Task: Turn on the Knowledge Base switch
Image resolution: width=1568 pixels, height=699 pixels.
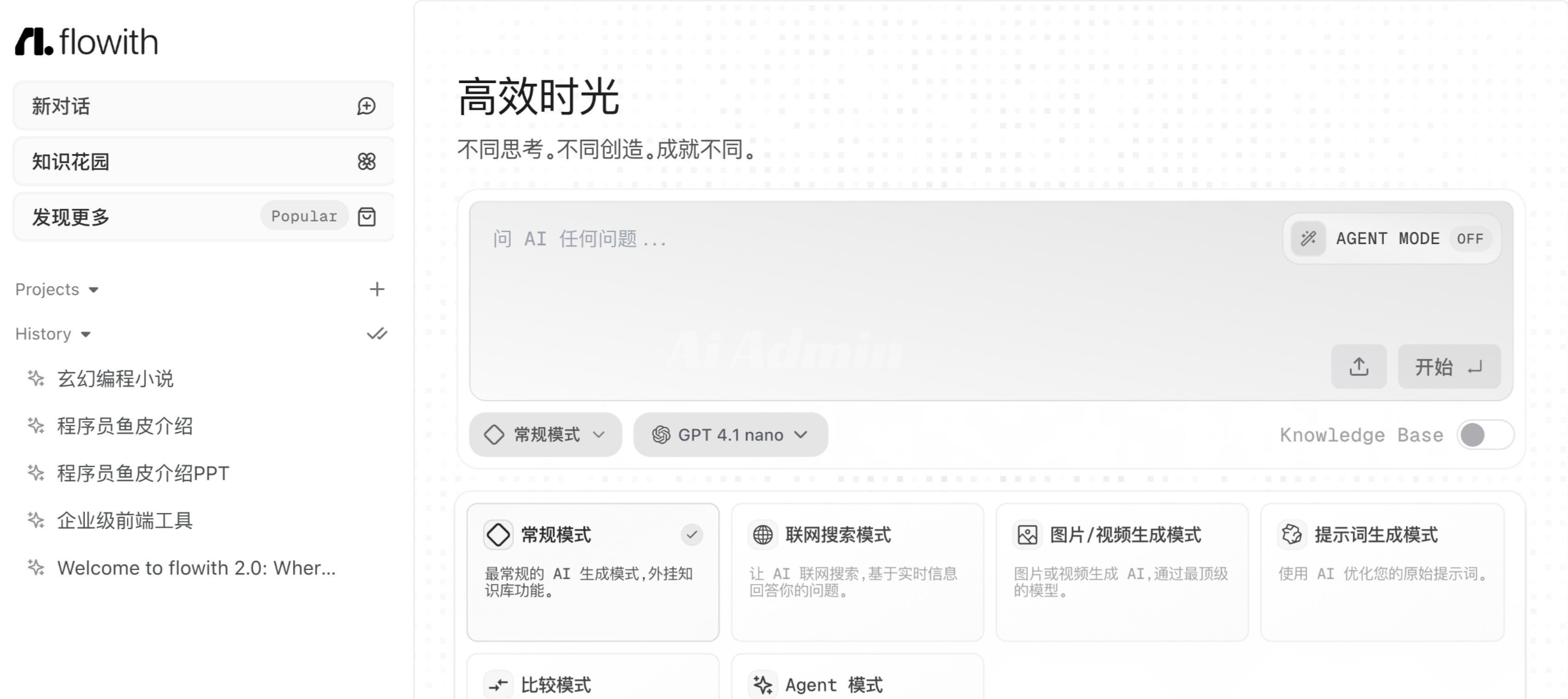Action: click(1484, 435)
